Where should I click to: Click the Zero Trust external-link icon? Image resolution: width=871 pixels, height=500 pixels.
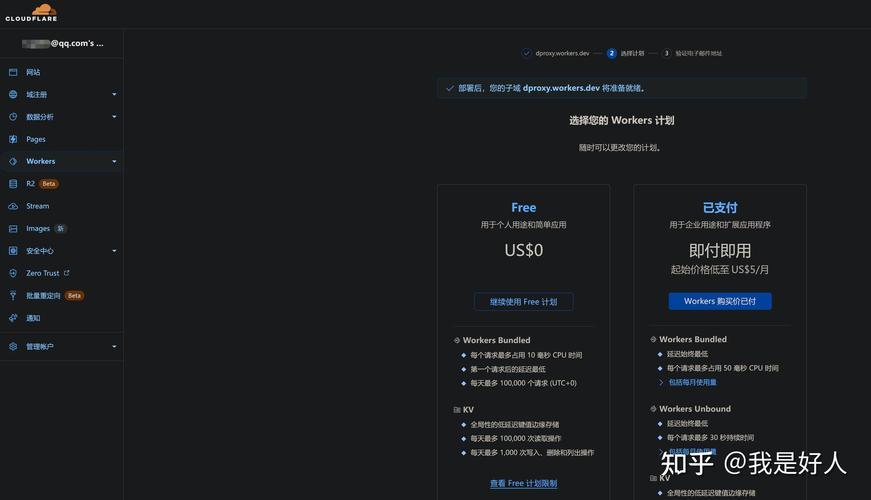pyautogui.click(x=67, y=273)
